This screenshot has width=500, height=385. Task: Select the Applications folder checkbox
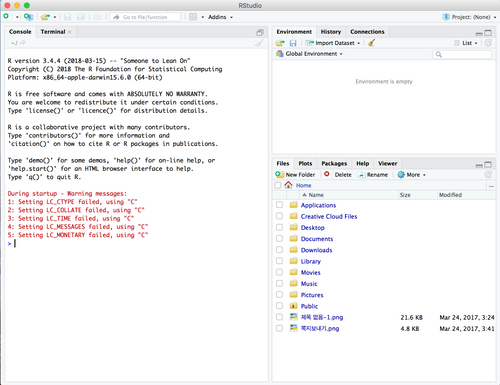point(279,205)
